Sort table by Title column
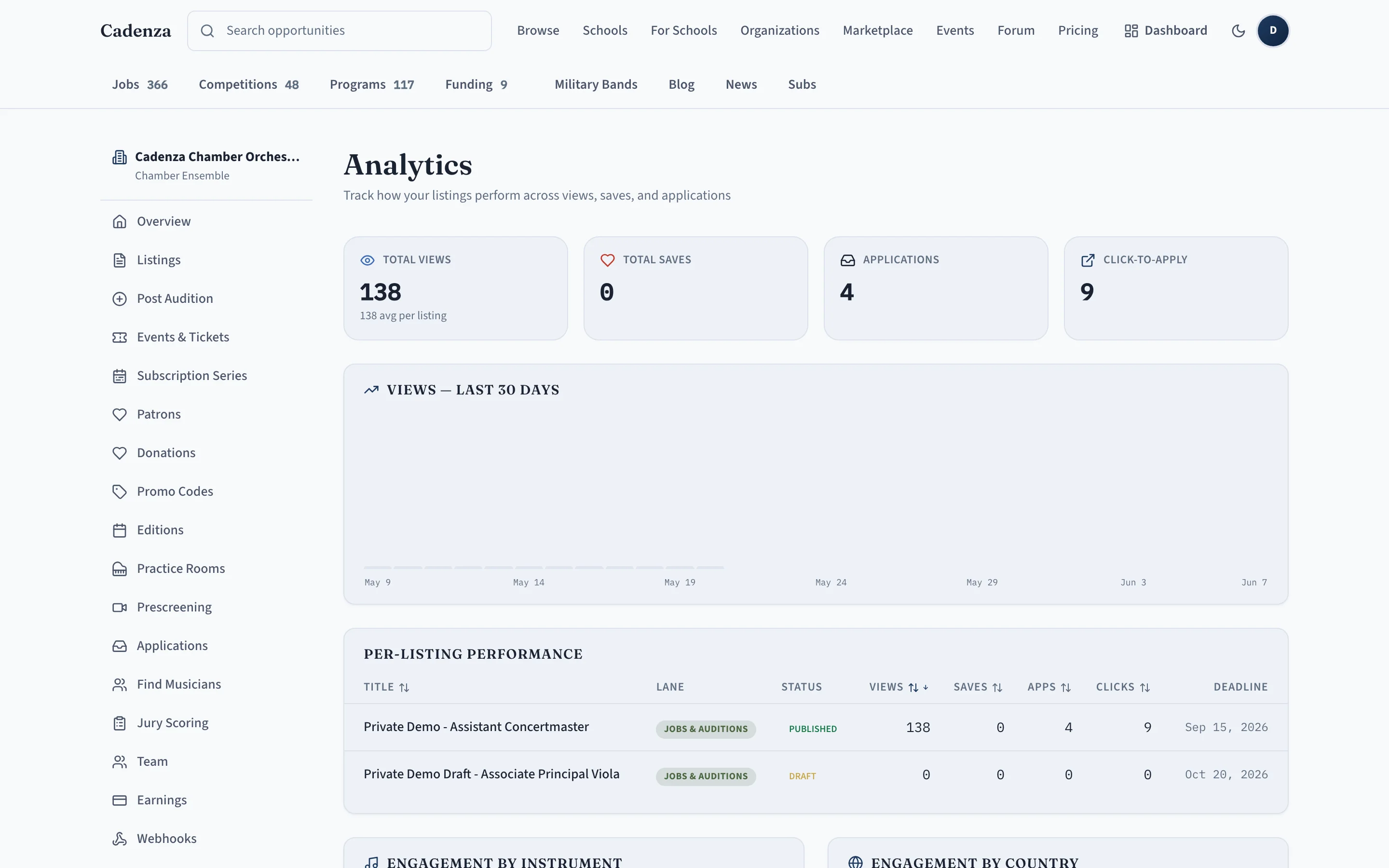Viewport: 1389px width, 868px height. (x=386, y=687)
